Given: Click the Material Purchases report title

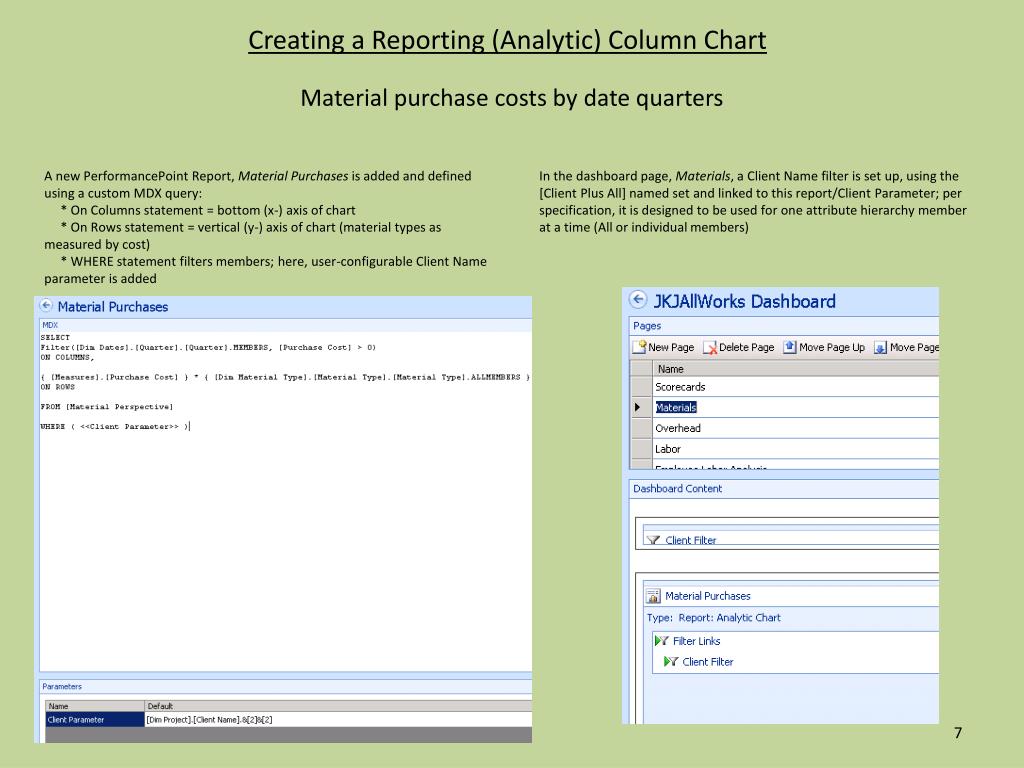Looking at the screenshot, I should click(x=112, y=306).
